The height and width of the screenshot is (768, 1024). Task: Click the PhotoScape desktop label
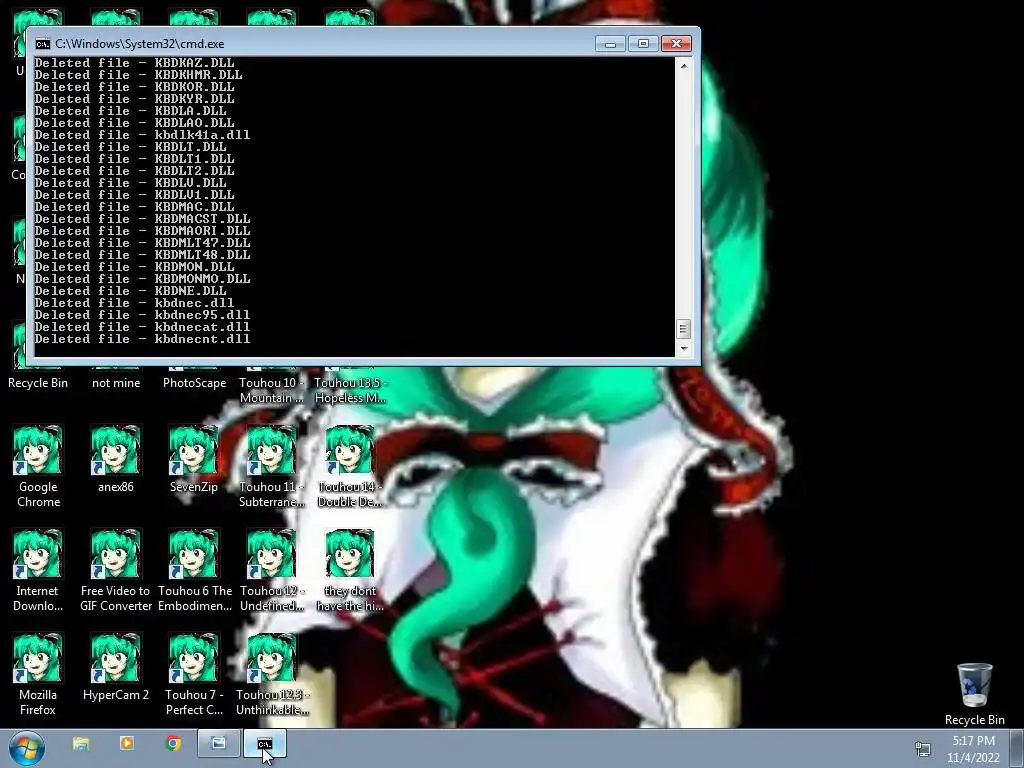pos(194,383)
